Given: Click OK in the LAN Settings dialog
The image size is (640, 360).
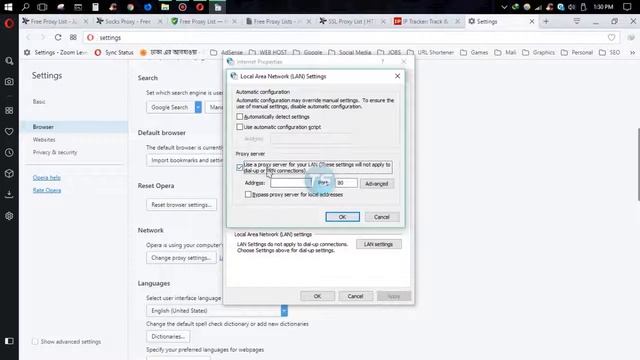Looking at the screenshot, I should point(342,217).
